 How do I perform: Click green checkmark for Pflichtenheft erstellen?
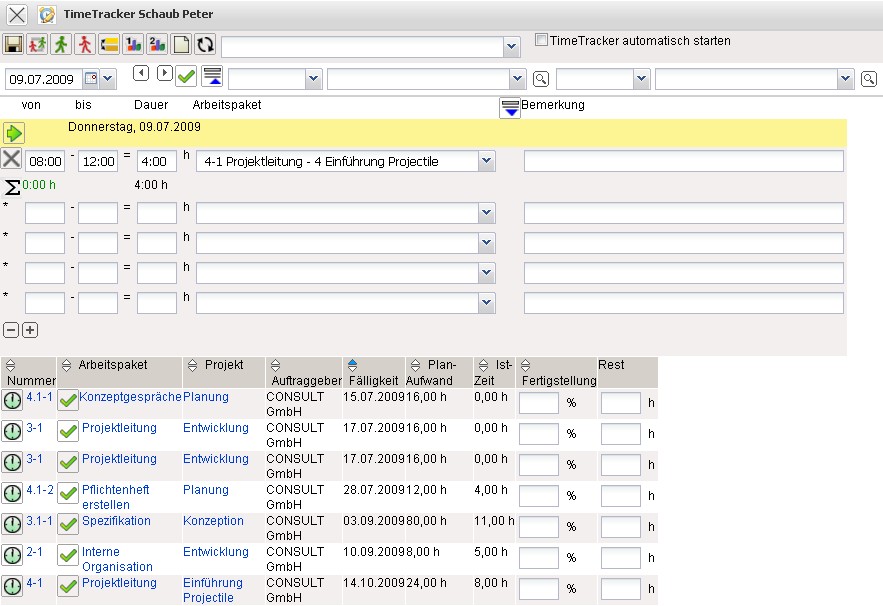tap(68, 494)
